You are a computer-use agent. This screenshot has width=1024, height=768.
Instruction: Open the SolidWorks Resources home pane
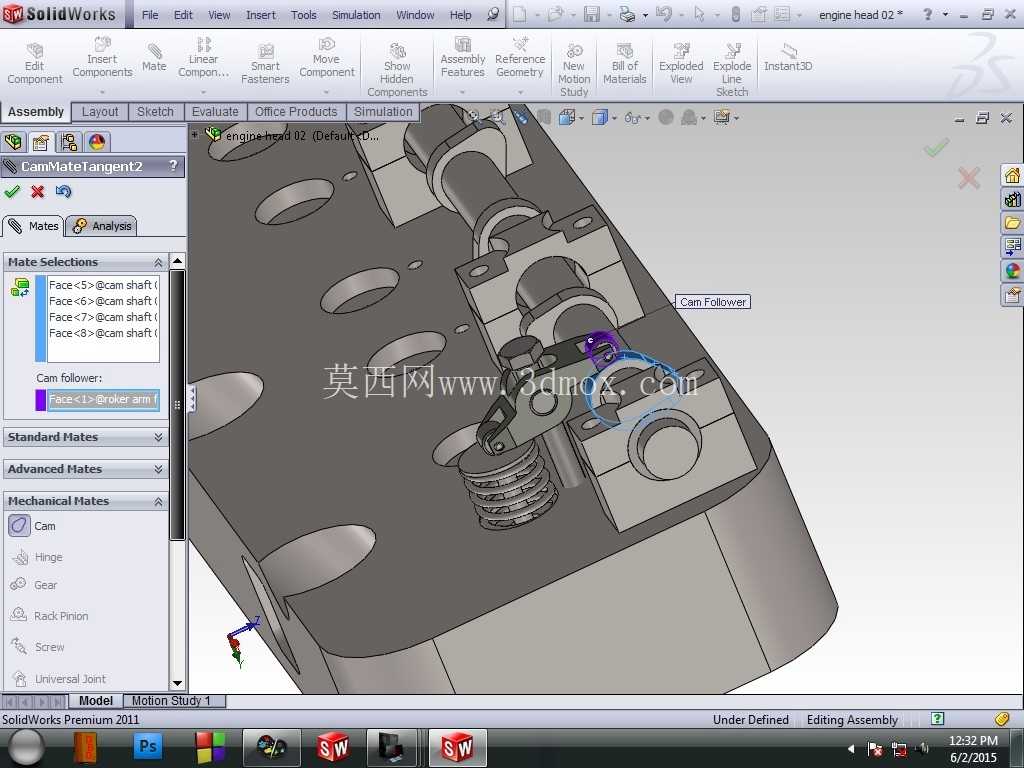[x=1012, y=175]
